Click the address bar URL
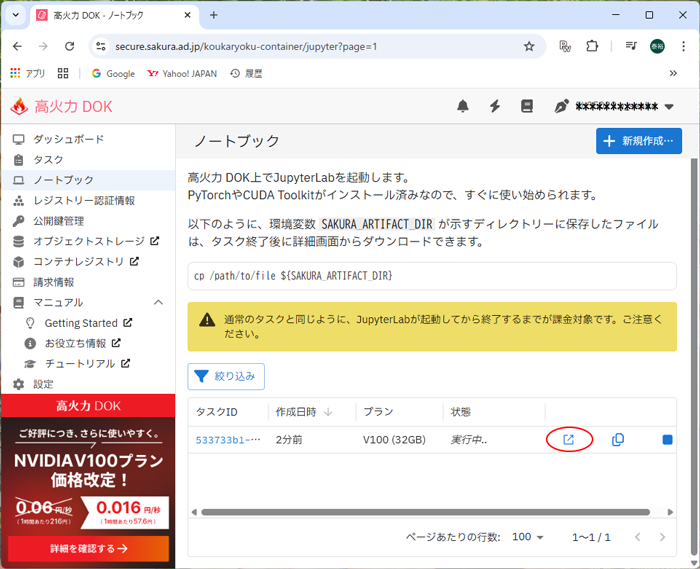 coord(246,46)
